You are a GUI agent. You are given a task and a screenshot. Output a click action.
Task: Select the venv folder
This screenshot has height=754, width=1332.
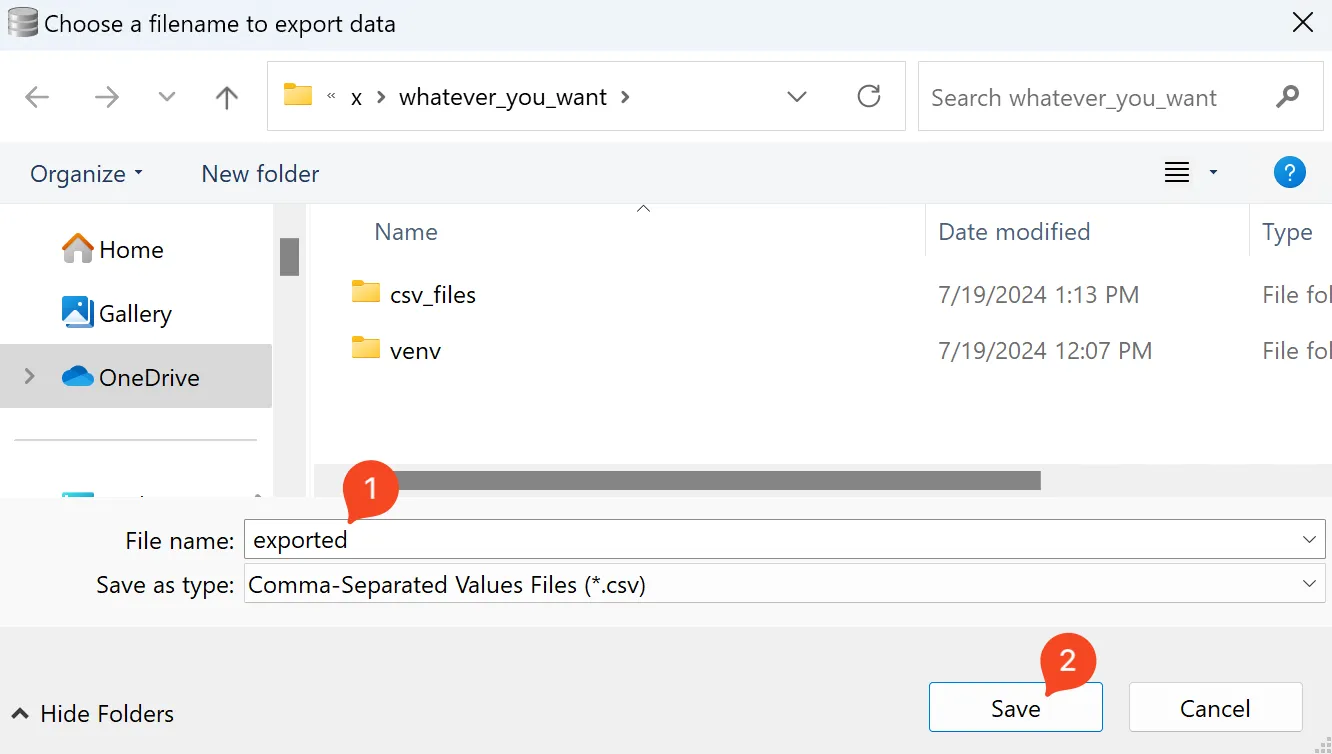tap(416, 351)
